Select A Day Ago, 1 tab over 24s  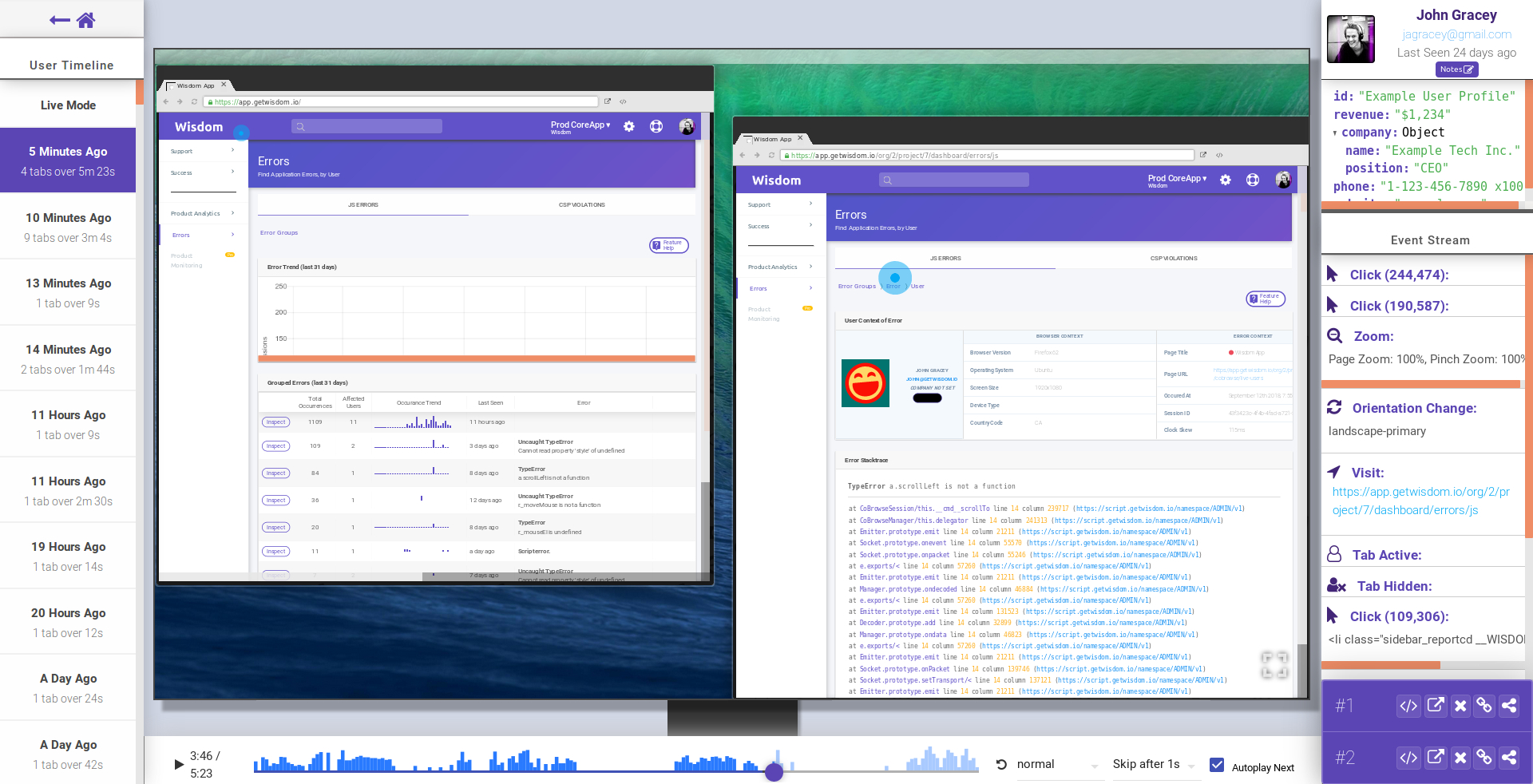pos(68,687)
